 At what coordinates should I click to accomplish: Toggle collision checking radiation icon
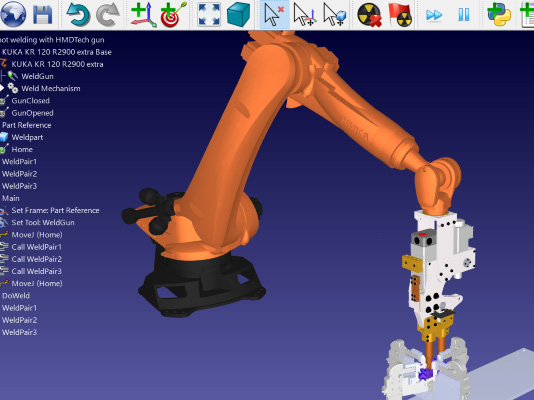tap(370, 15)
